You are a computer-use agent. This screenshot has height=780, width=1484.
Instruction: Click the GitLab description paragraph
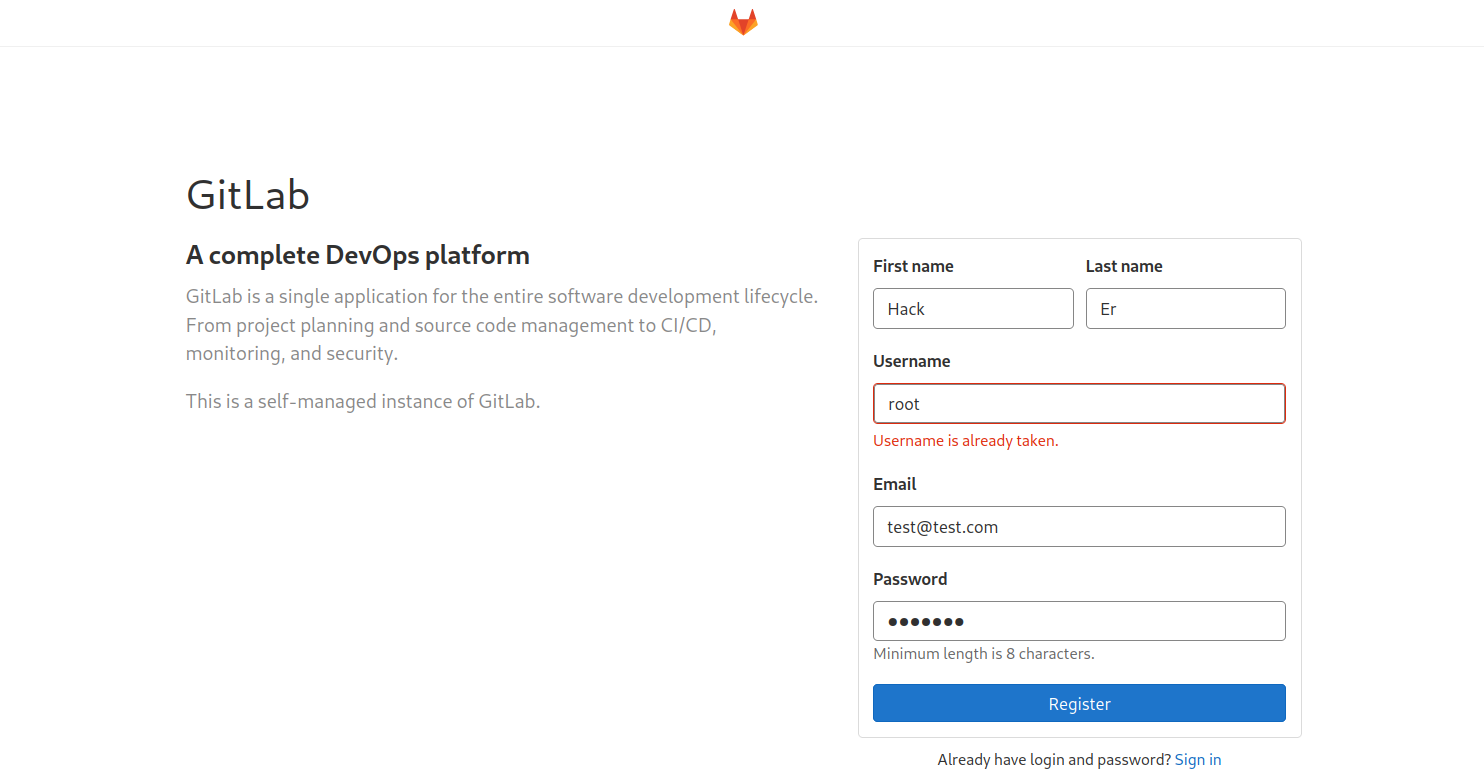pyautogui.click(x=500, y=325)
